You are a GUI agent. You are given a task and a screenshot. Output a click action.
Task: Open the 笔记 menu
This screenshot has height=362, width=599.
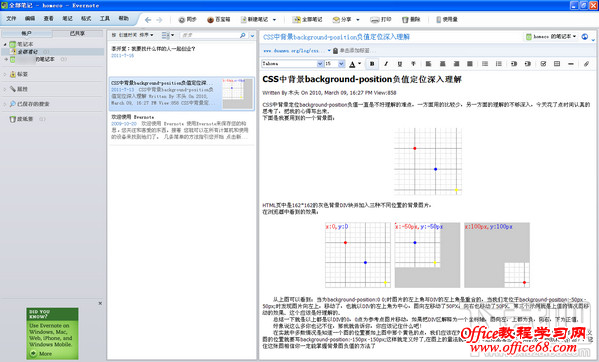point(67,18)
